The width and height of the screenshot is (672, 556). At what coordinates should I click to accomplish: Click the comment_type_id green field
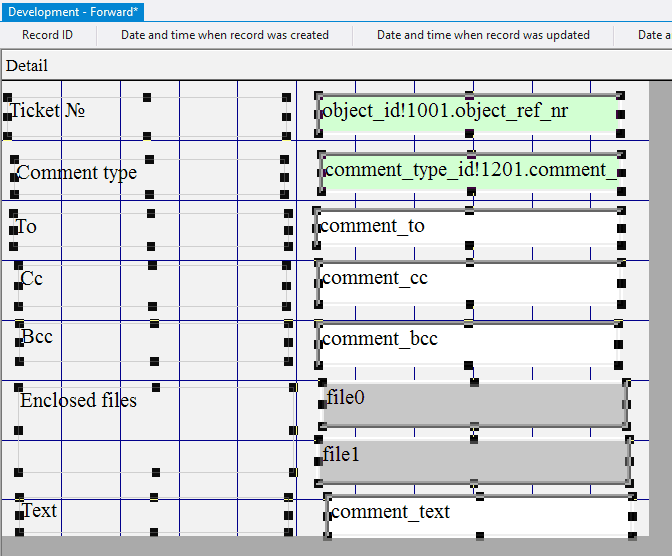[470, 171]
